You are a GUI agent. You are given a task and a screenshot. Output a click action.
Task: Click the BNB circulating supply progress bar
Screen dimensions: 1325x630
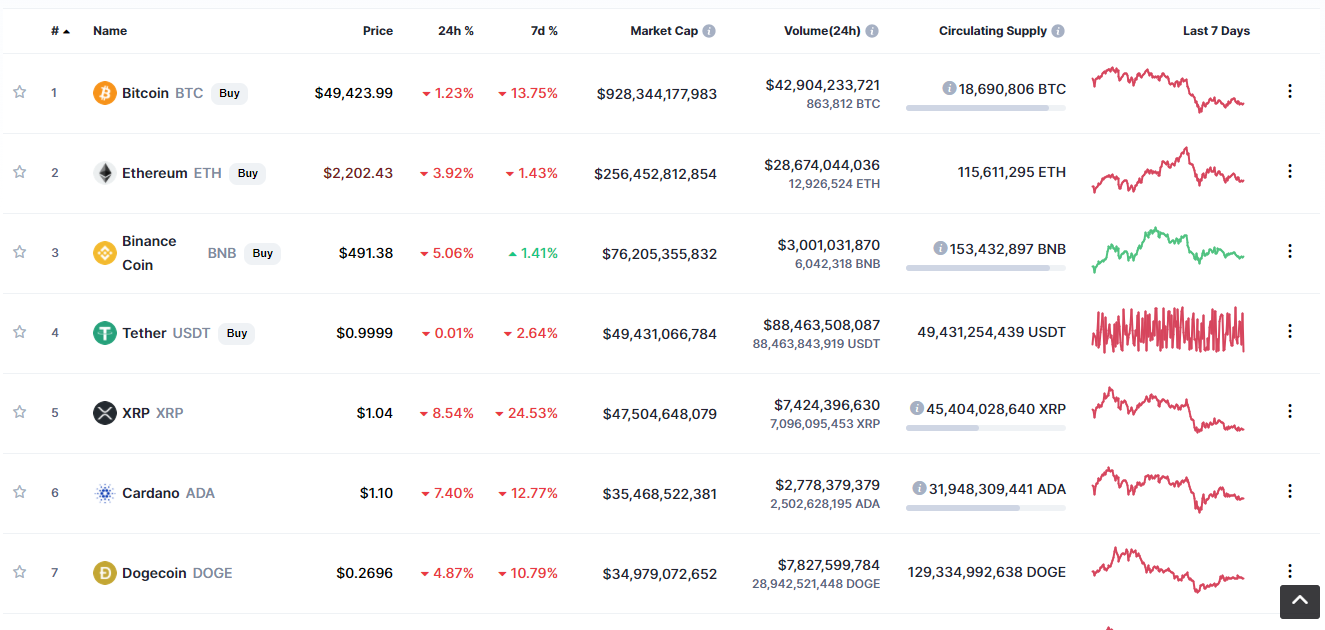[x=986, y=268]
